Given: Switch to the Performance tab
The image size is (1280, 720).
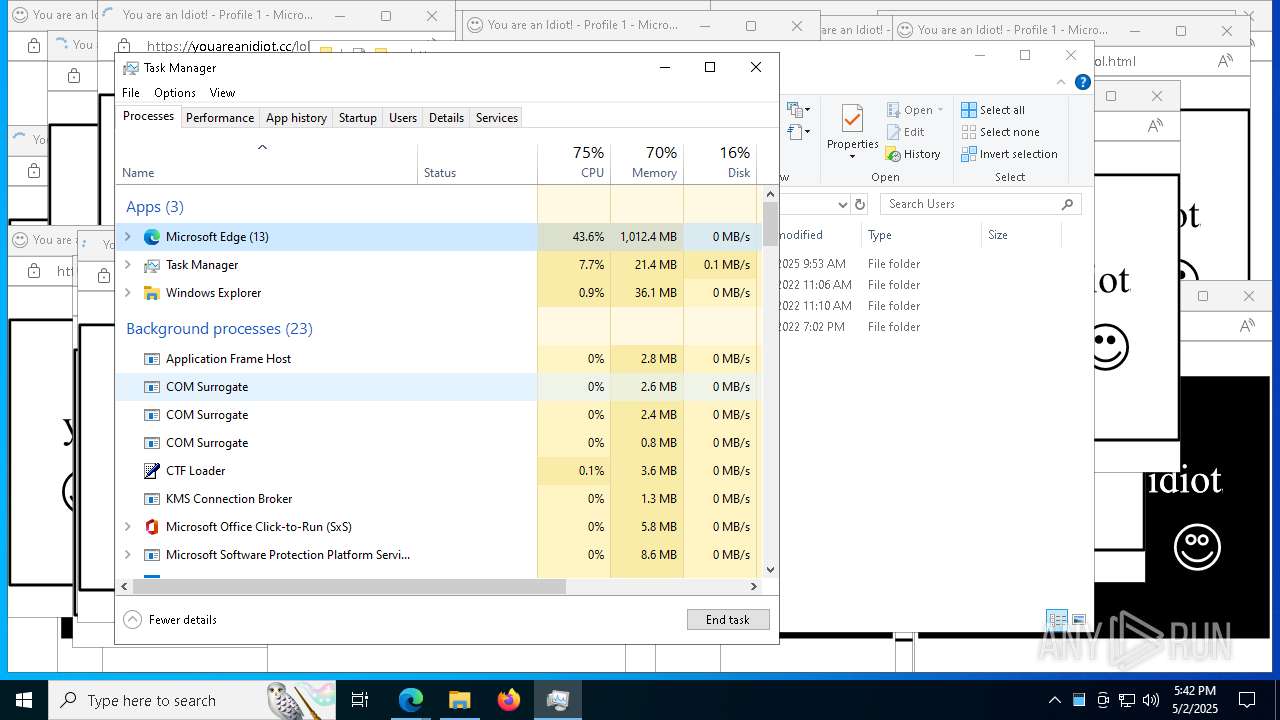Looking at the screenshot, I should click(220, 118).
